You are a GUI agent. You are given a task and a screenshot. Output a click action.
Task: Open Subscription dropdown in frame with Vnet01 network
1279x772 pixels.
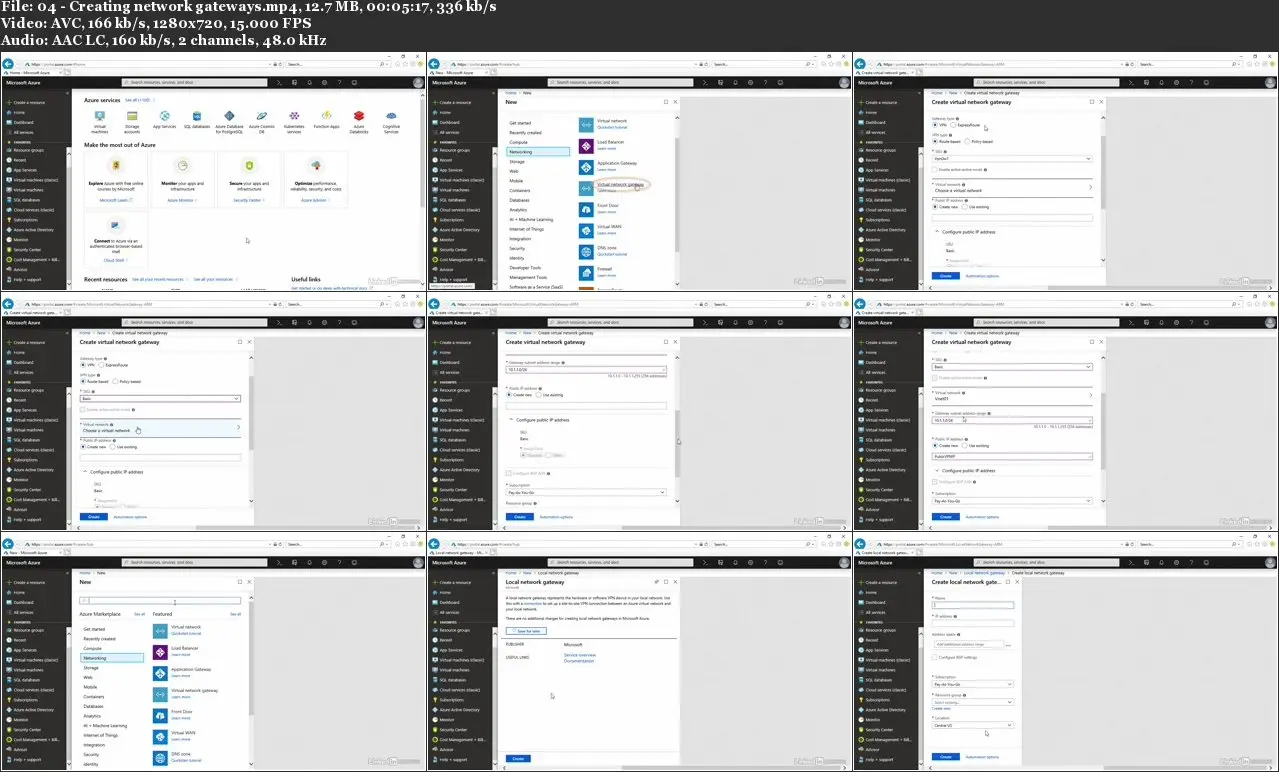coord(1012,499)
